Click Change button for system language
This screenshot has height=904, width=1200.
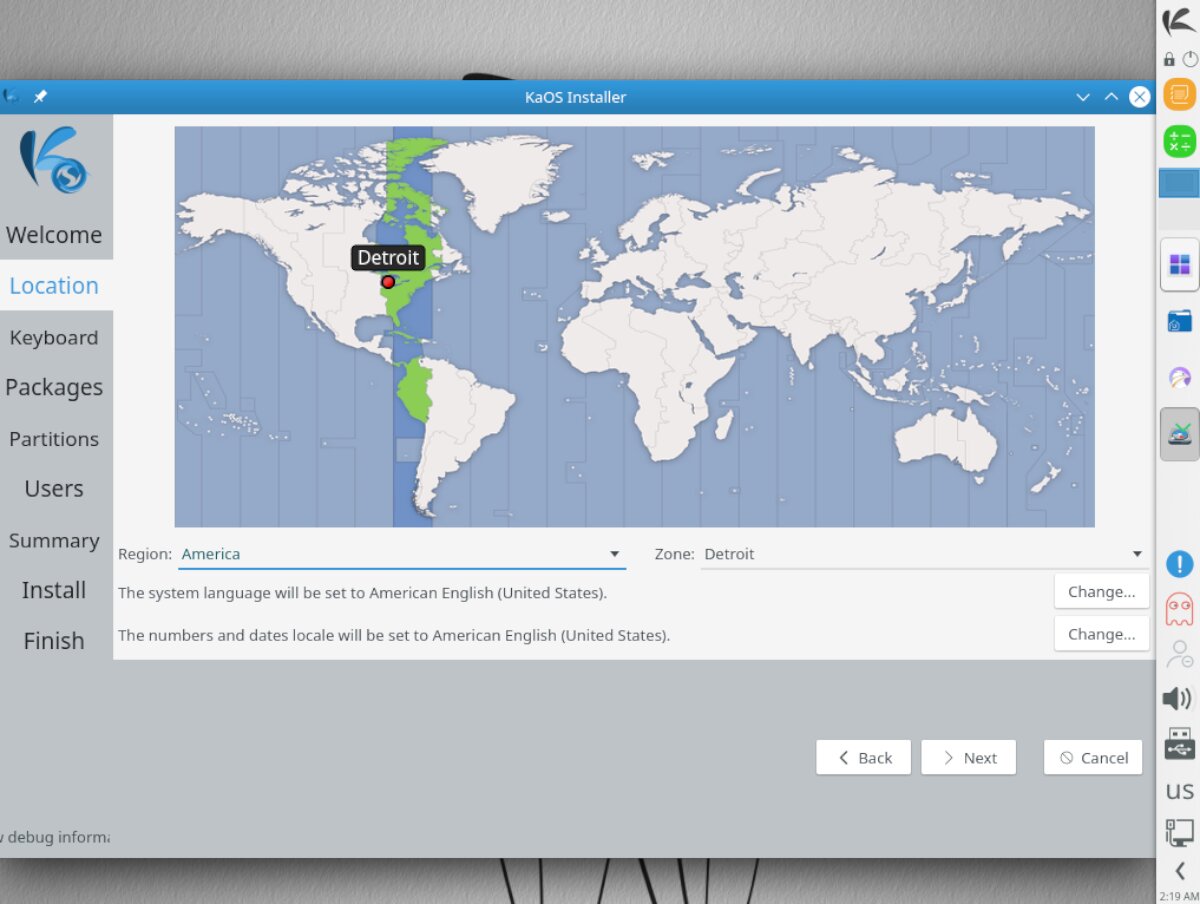(x=1101, y=592)
